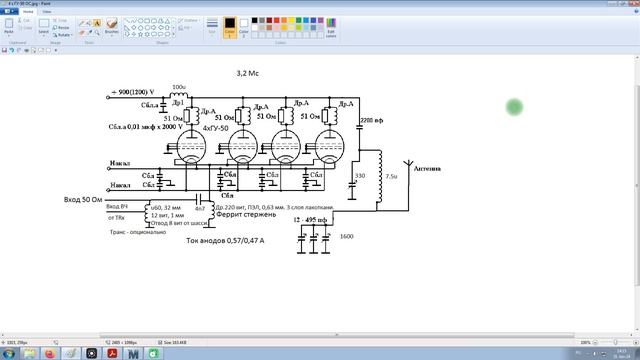Viewport: 640px width, 360px height.
Task: Pick the red color swatch
Action: [x=277, y=20]
